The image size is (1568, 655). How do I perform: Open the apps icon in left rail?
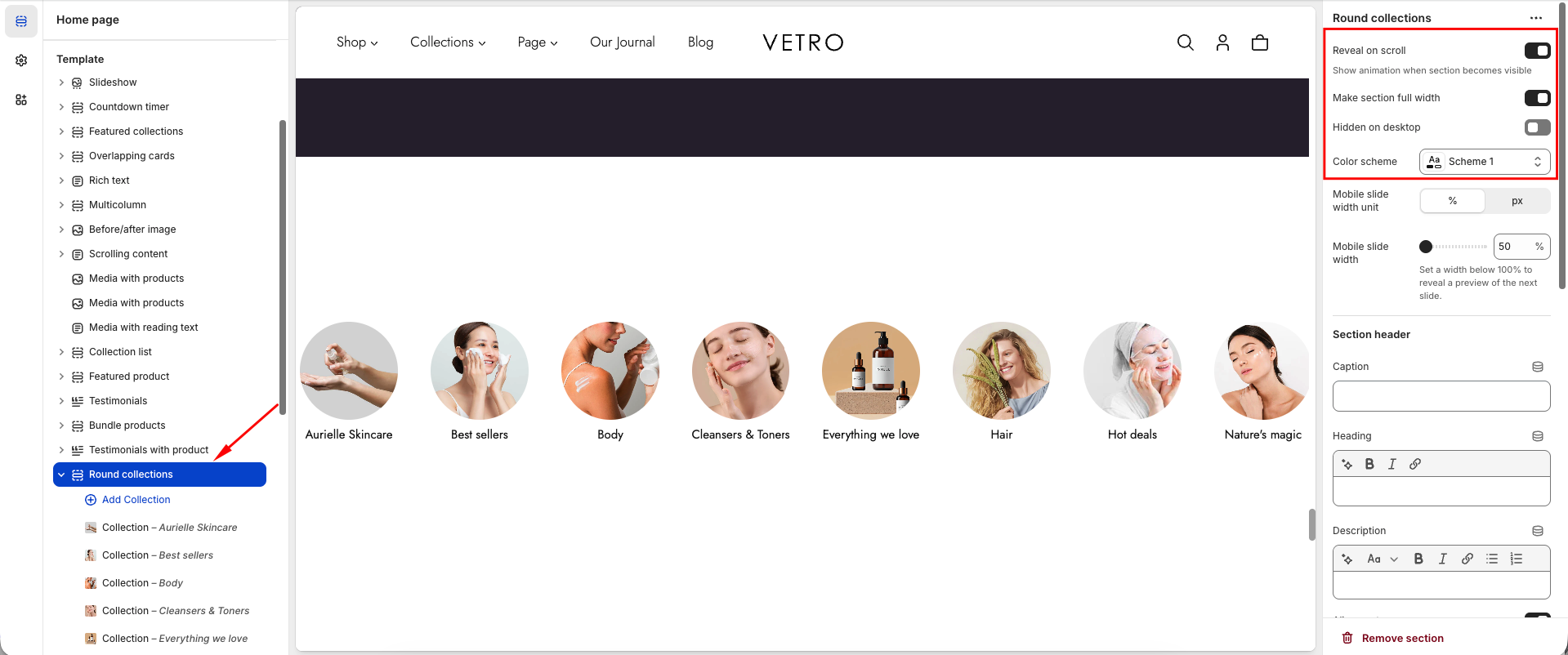click(x=21, y=100)
